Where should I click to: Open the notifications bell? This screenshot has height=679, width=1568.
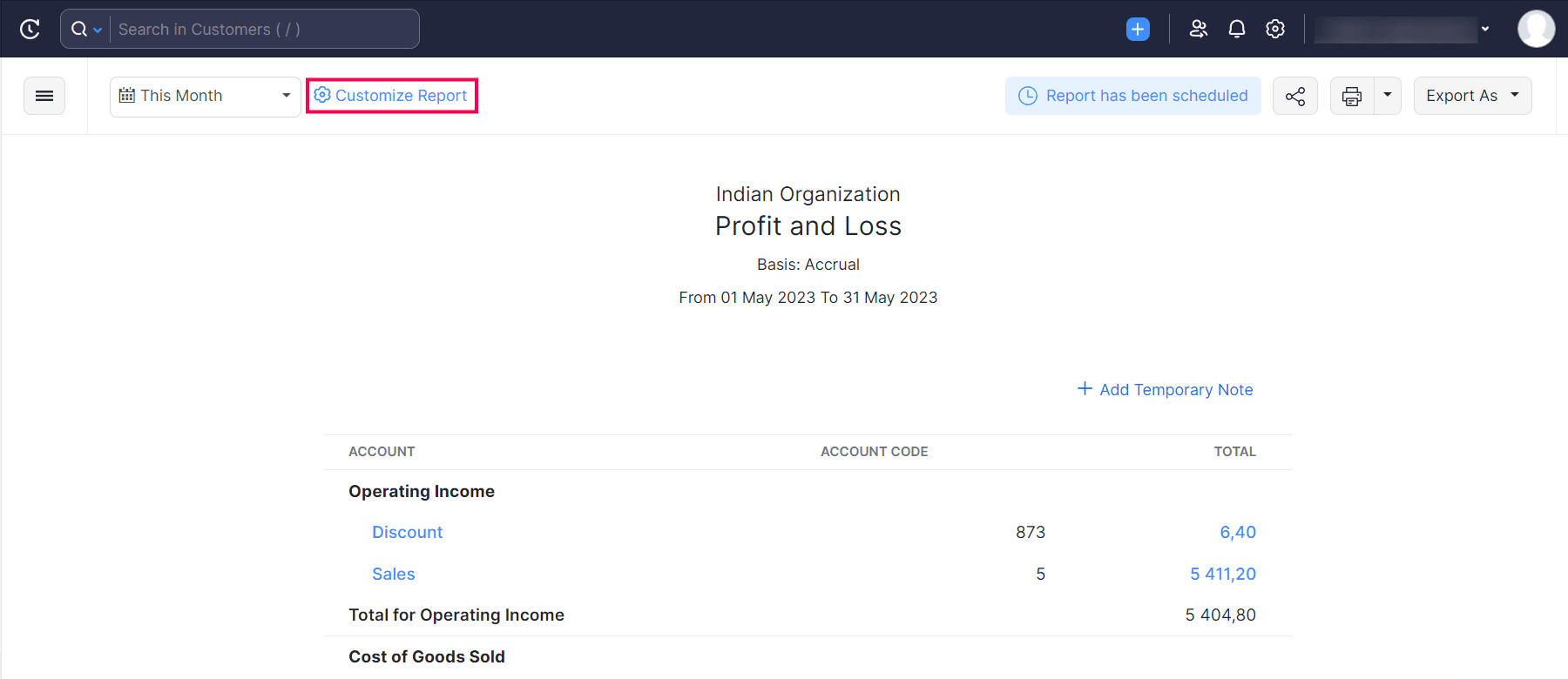click(x=1237, y=29)
